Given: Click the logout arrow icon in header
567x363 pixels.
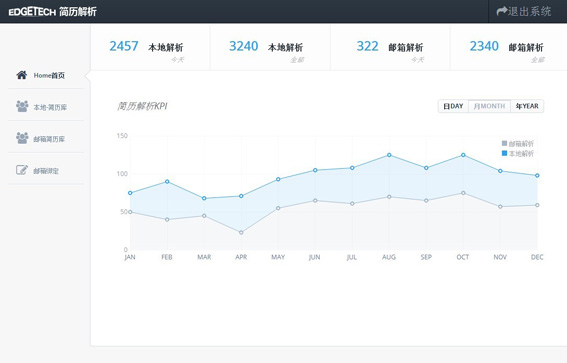Looking at the screenshot, I should [x=502, y=11].
